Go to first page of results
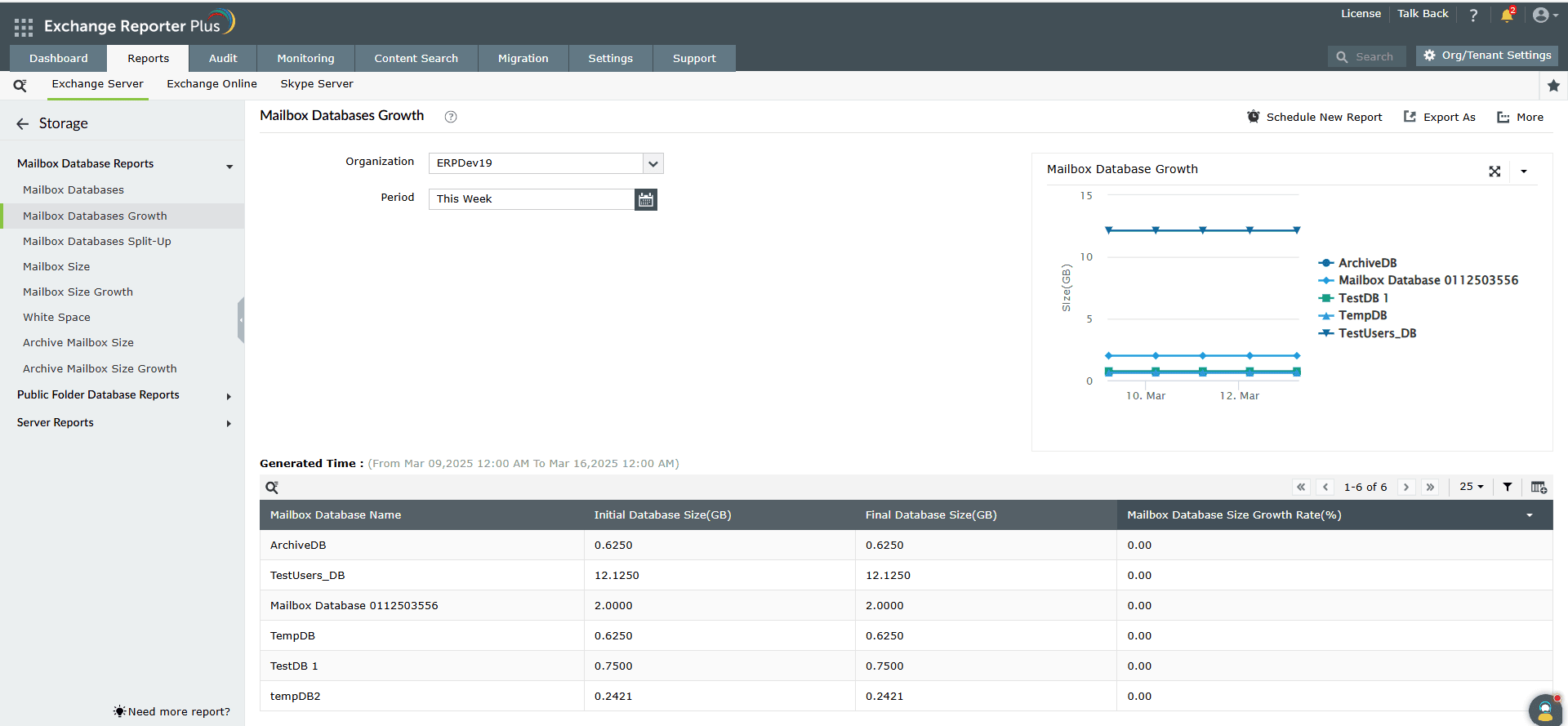The image size is (1568, 726). (x=1301, y=488)
